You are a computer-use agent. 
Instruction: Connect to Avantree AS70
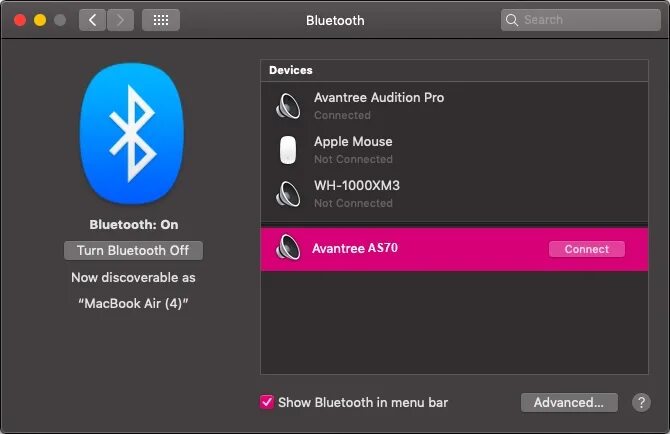587,249
